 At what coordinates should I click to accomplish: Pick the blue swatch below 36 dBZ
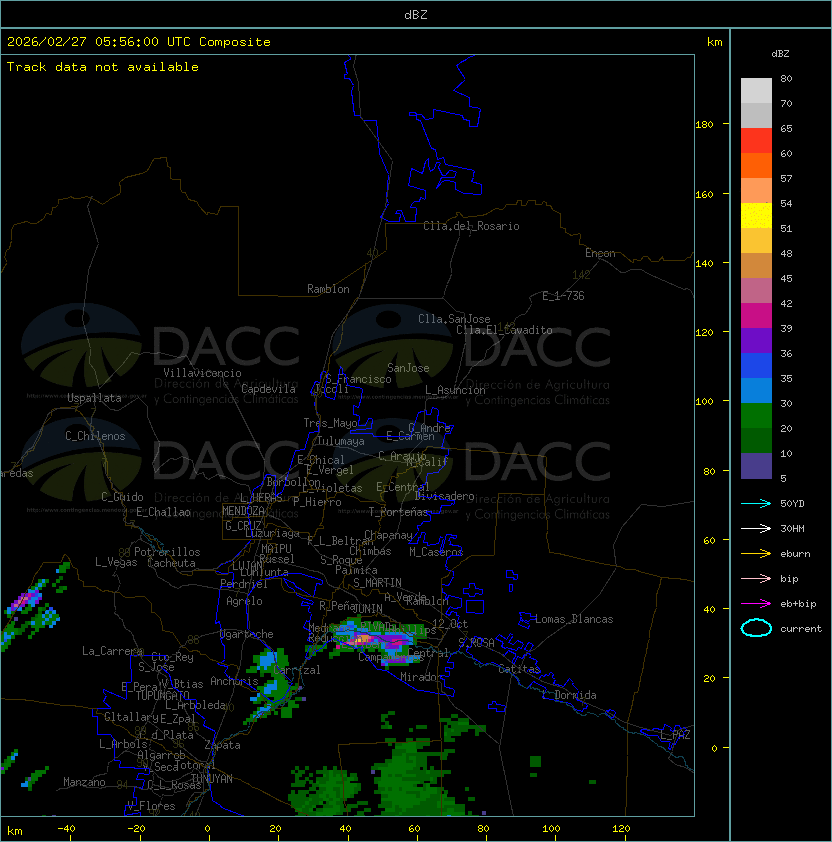[x=756, y=366]
